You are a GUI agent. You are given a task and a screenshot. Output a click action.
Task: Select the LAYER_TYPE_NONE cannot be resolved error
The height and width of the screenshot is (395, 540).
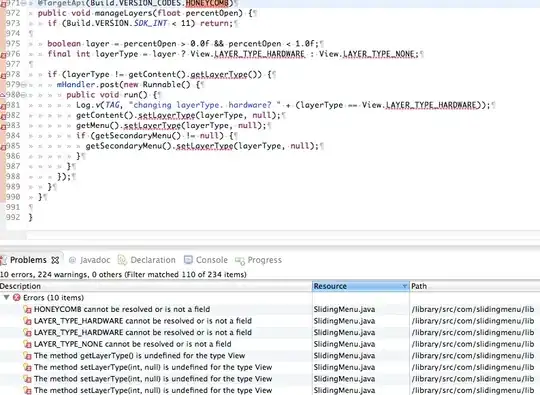coord(133,344)
